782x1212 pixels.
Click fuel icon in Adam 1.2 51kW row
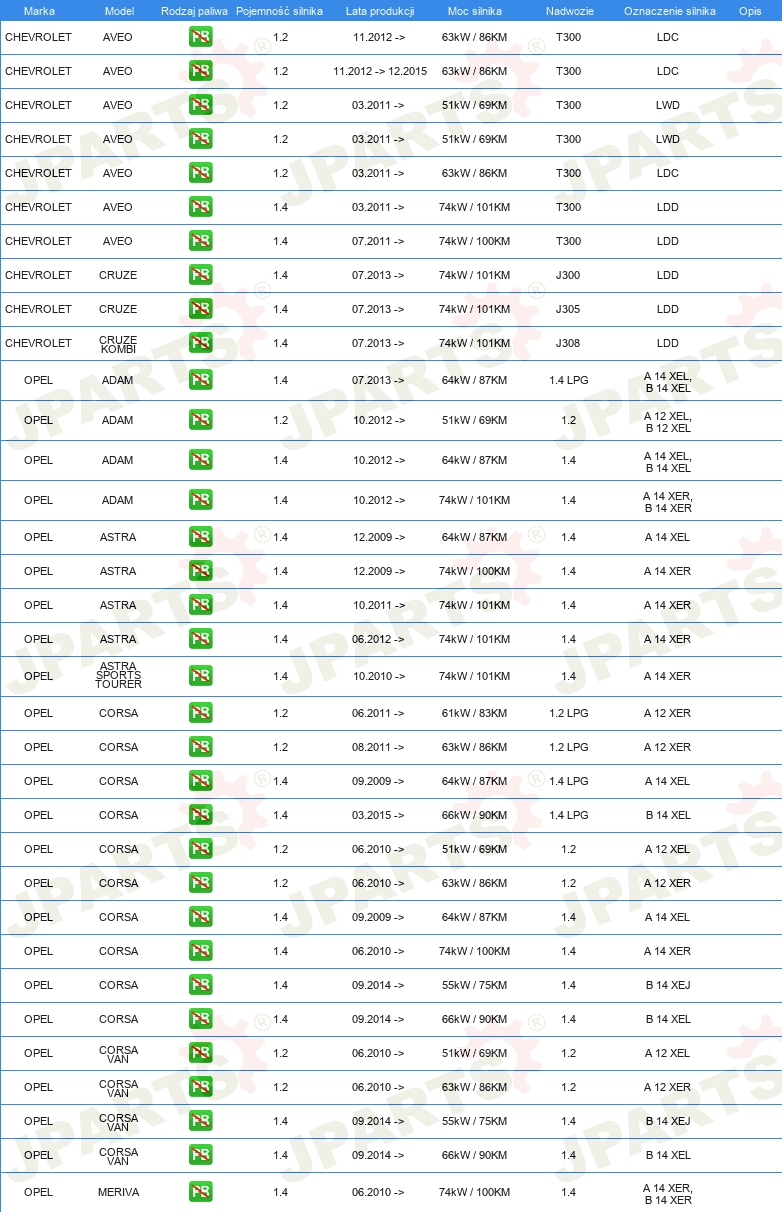[x=200, y=420]
